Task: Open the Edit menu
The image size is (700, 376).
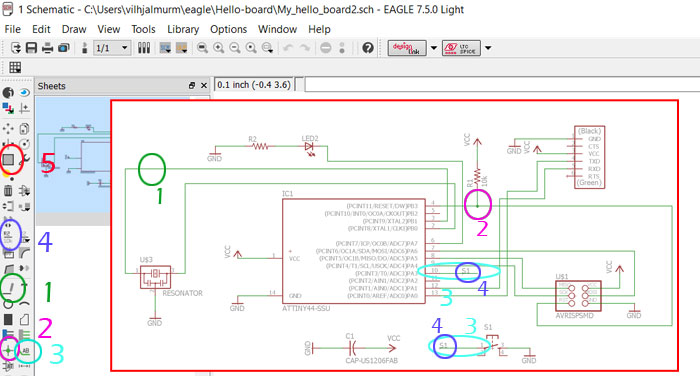Action: tap(41, 29)
